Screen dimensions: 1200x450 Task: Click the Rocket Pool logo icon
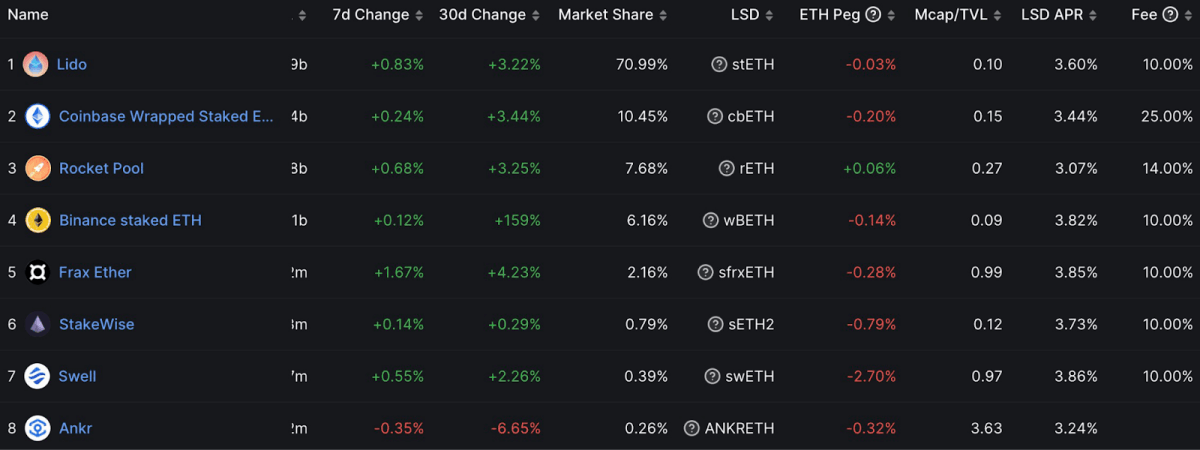[38, 168]
